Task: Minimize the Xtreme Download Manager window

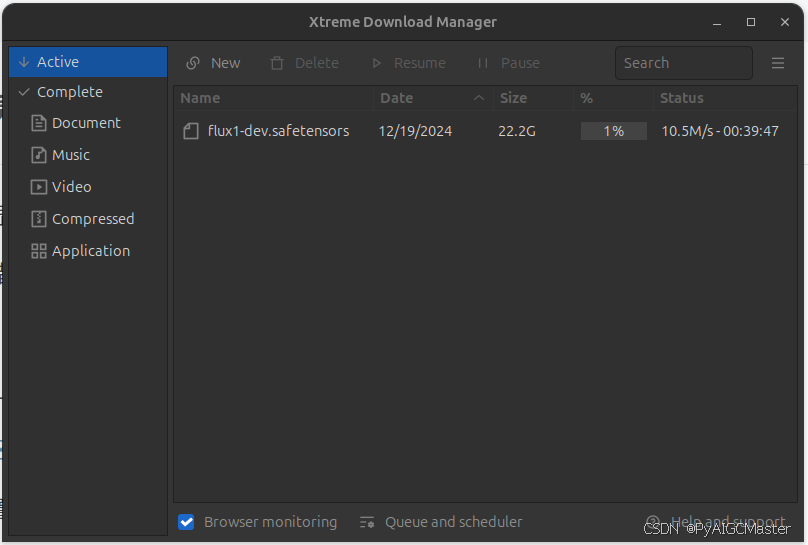Action: click(717, 23)
